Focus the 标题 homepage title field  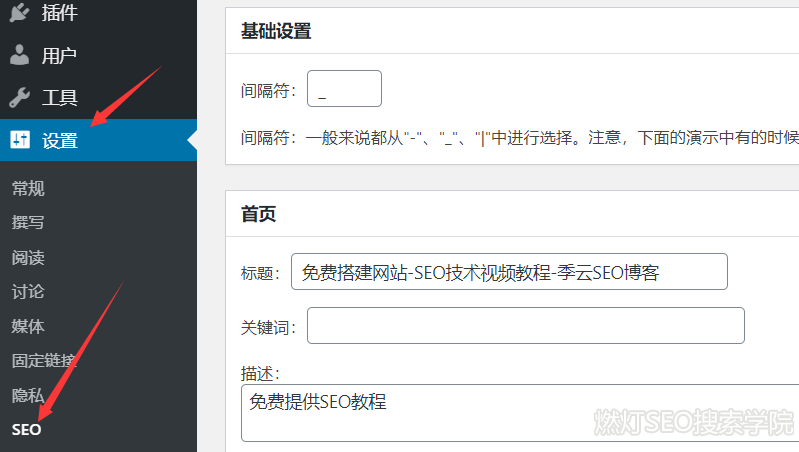(x=509, y=271)
